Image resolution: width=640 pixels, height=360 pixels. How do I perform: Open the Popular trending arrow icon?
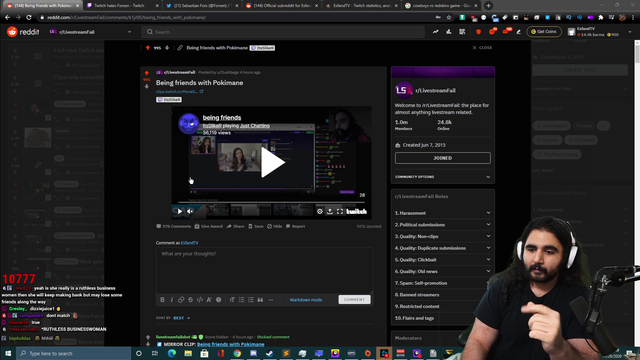[436, 31]
